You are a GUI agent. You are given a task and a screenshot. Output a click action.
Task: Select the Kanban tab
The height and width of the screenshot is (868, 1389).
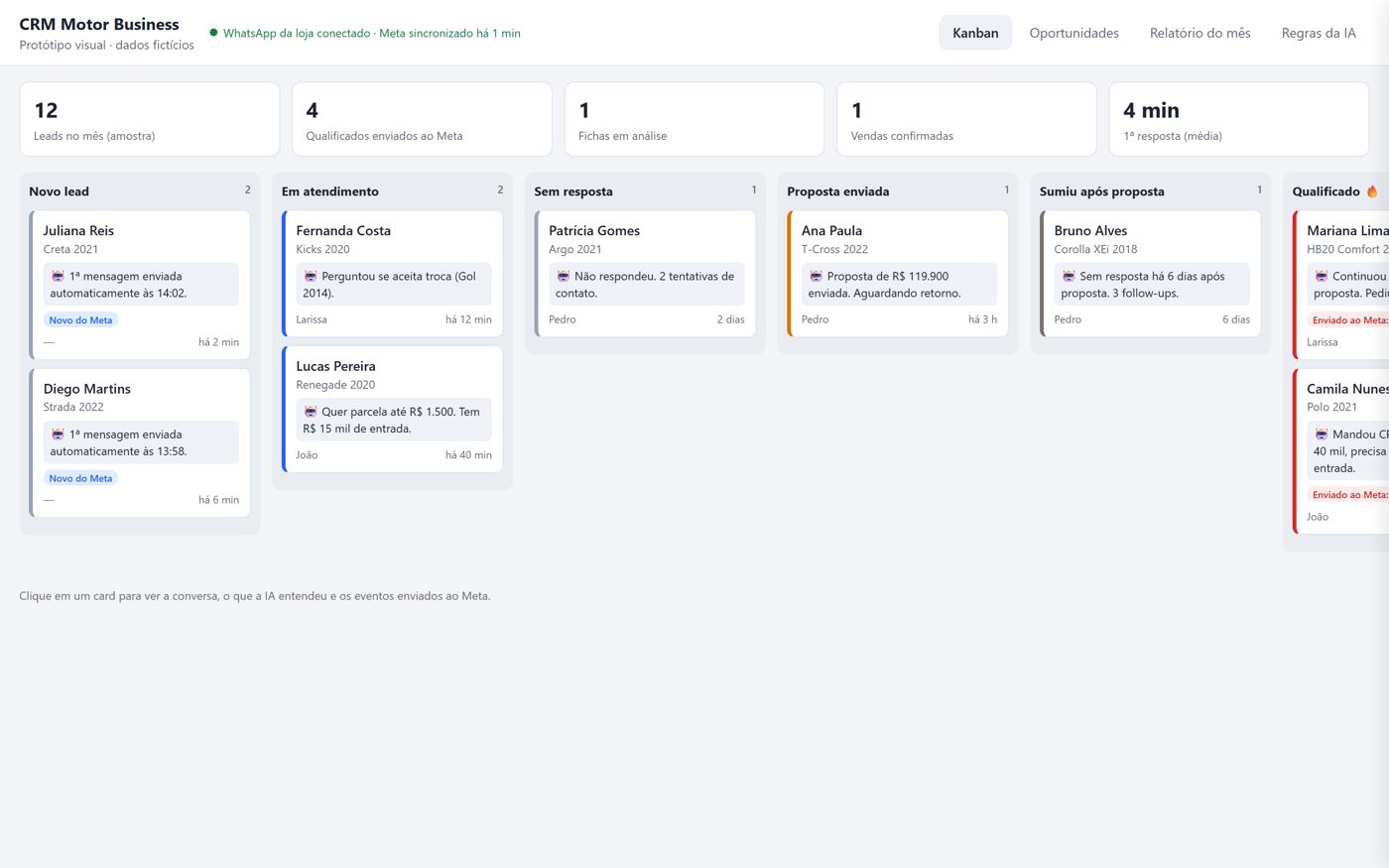click(975, 33)
